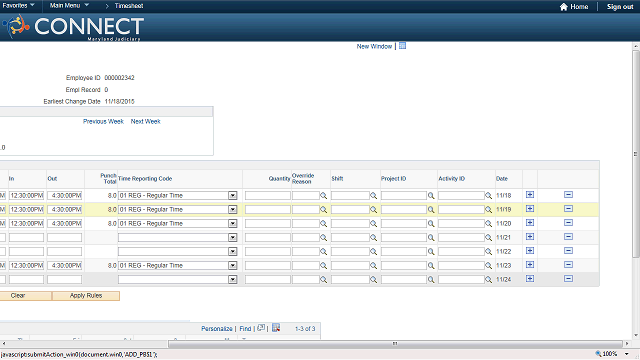Click the Apply Rules button
Image resolution: width=640 pixels, height=360 pixels.
[x=86, y=296]
